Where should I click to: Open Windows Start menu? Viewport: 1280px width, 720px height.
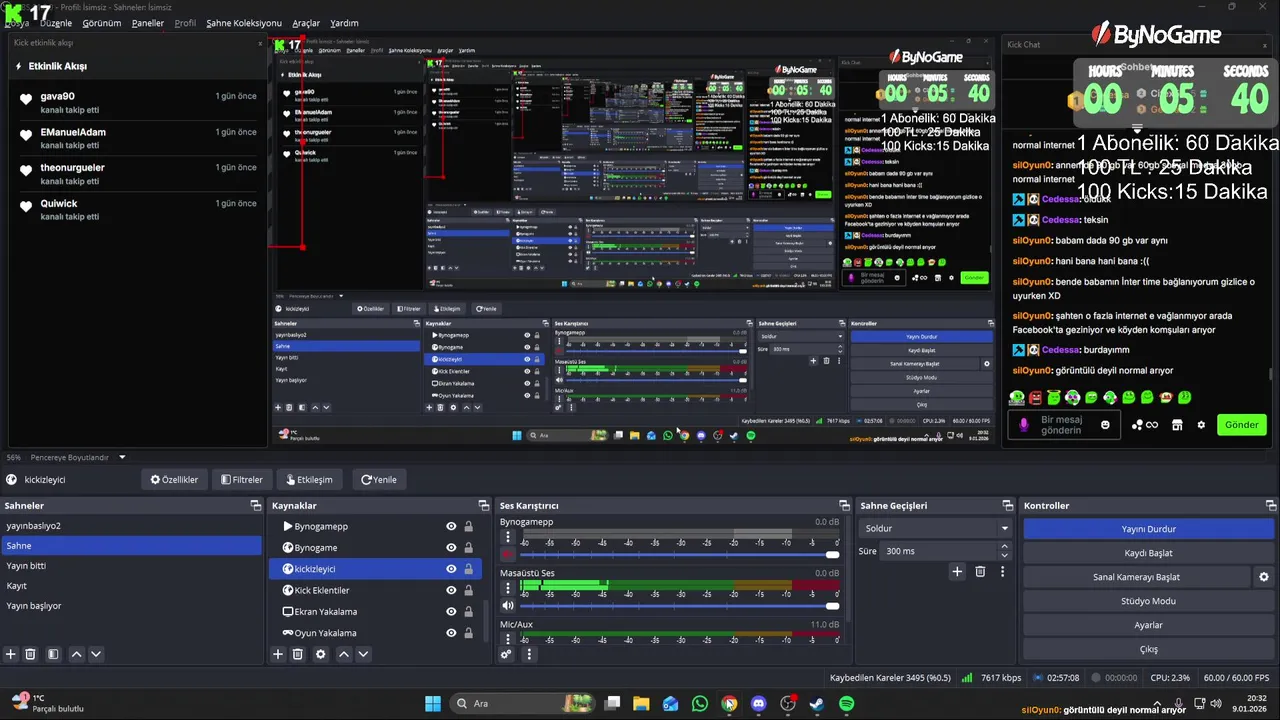433,704
